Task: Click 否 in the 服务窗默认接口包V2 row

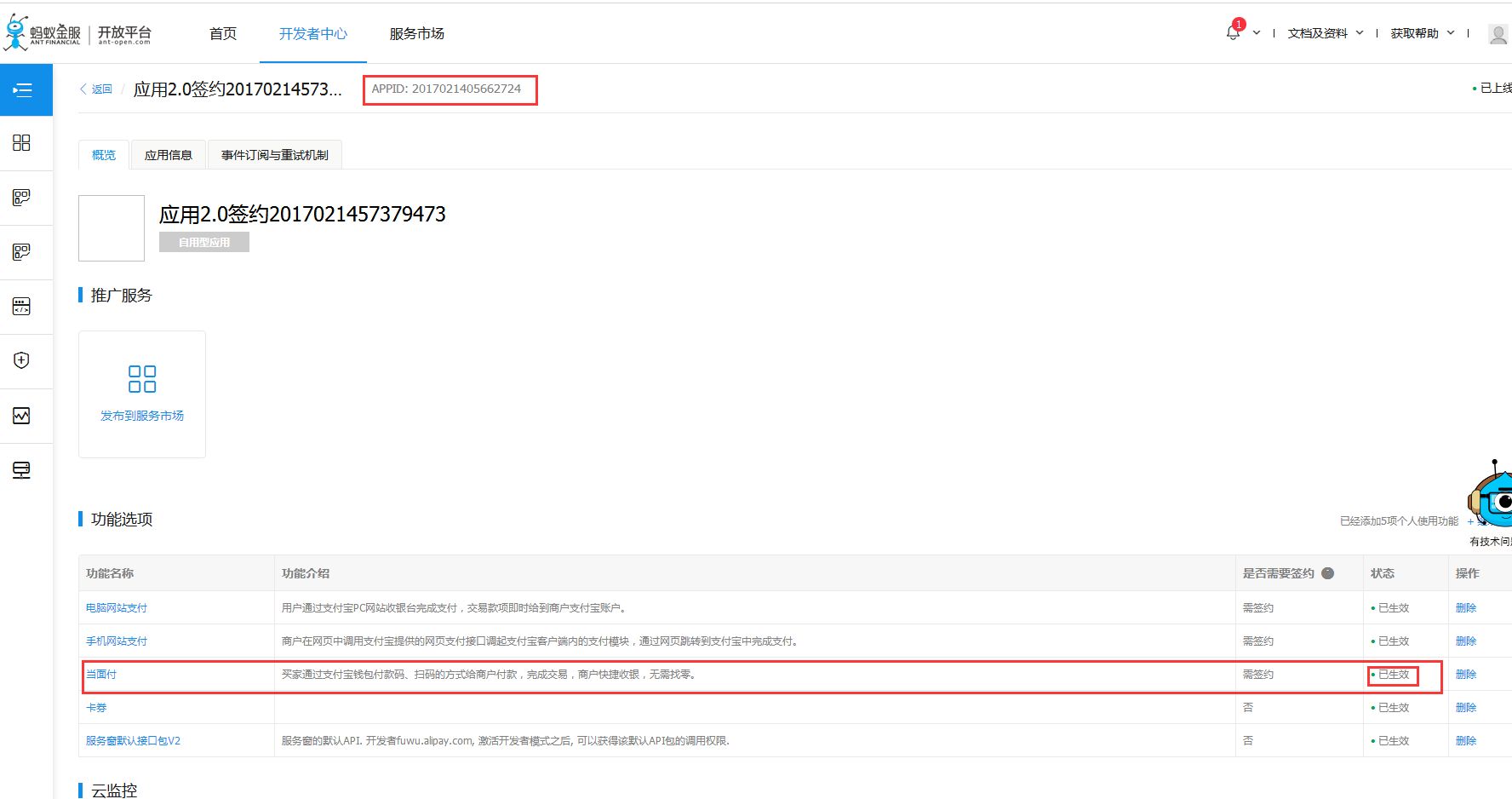Action: [1248, 741]
